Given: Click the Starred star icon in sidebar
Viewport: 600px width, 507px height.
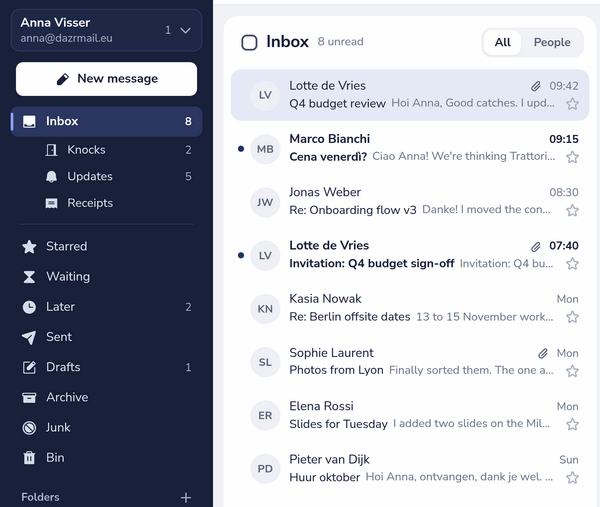Looking at the screenshot, I should [29, 247].
